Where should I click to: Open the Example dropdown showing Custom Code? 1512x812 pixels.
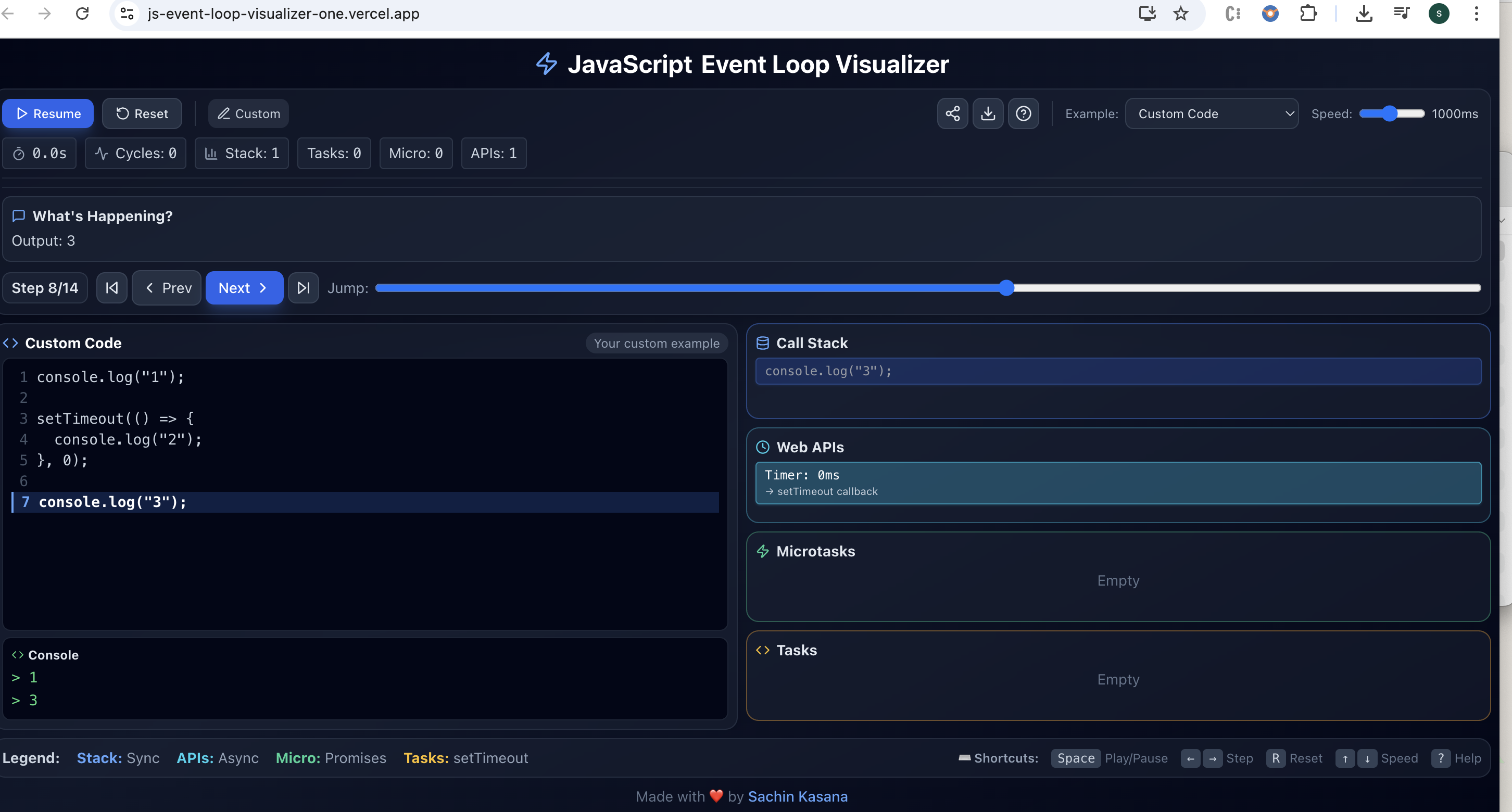point(1211,113)
